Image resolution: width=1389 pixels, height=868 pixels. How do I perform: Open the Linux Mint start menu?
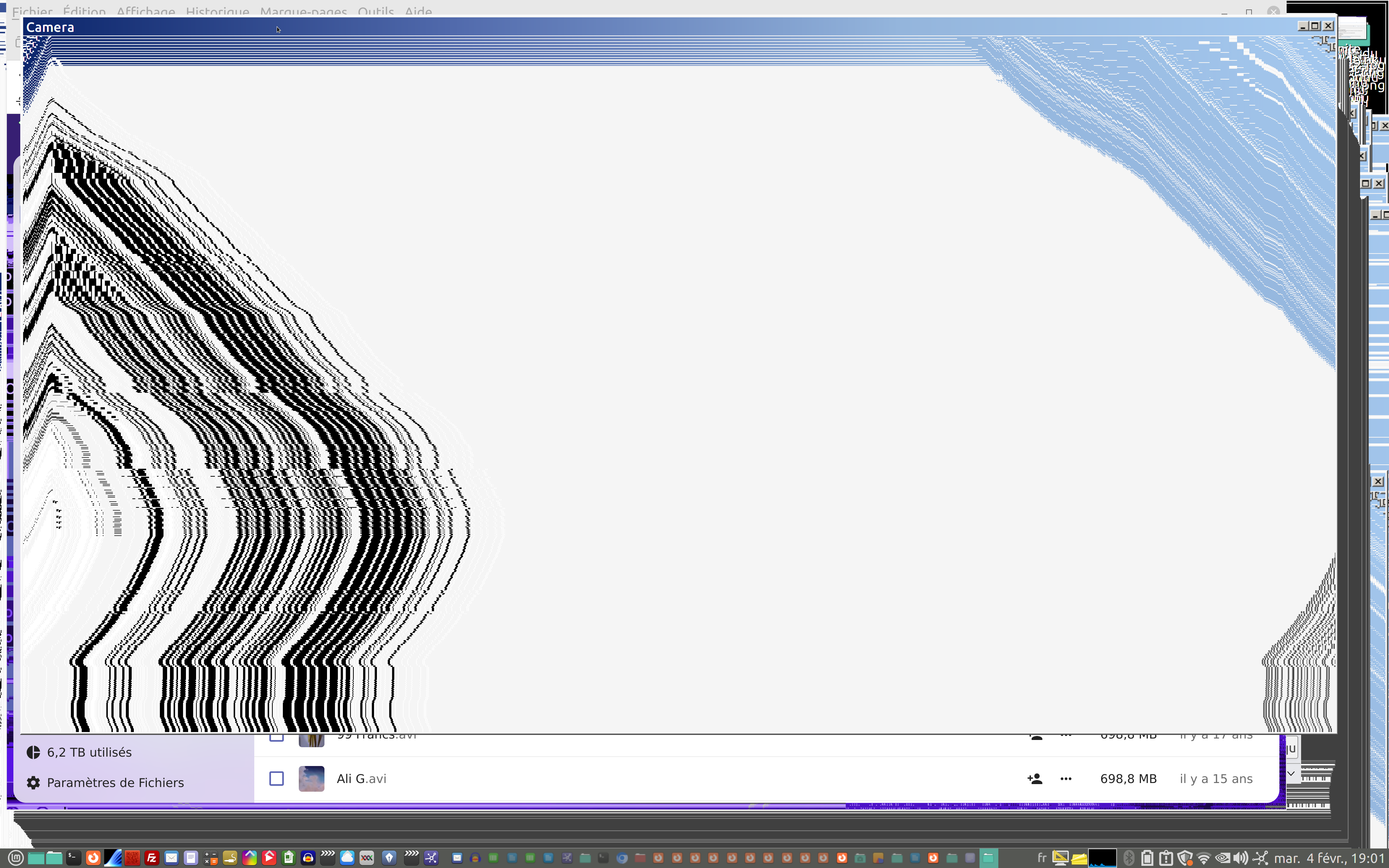point(16,858)
